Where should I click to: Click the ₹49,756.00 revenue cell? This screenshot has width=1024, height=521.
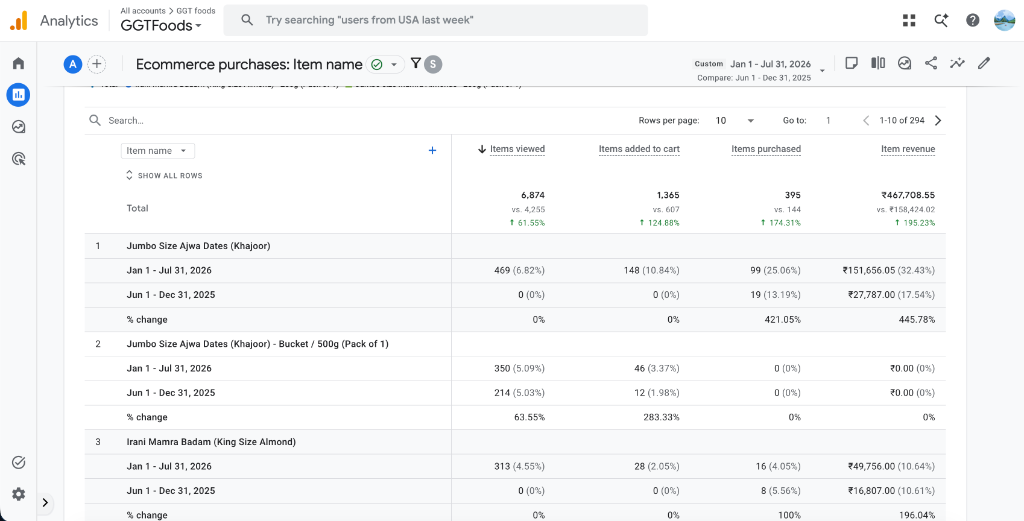click(x=891, y=466)
